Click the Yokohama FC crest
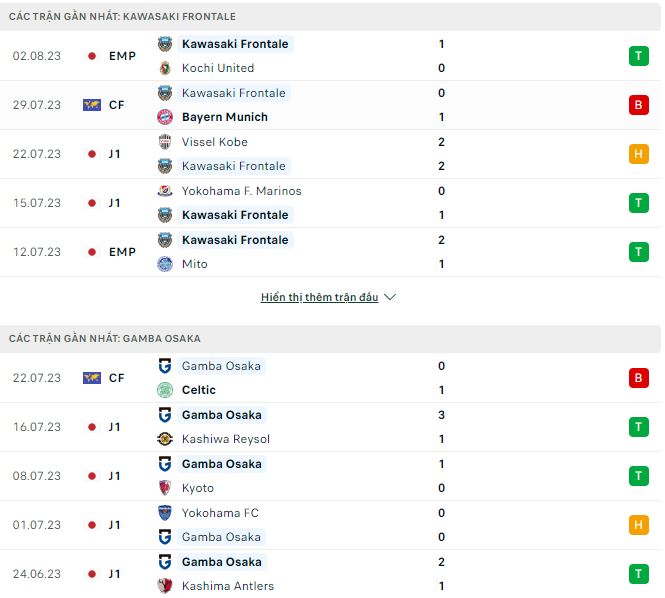Screen dimensions: 665x598 pyautogui.click(x=165, y=513)
